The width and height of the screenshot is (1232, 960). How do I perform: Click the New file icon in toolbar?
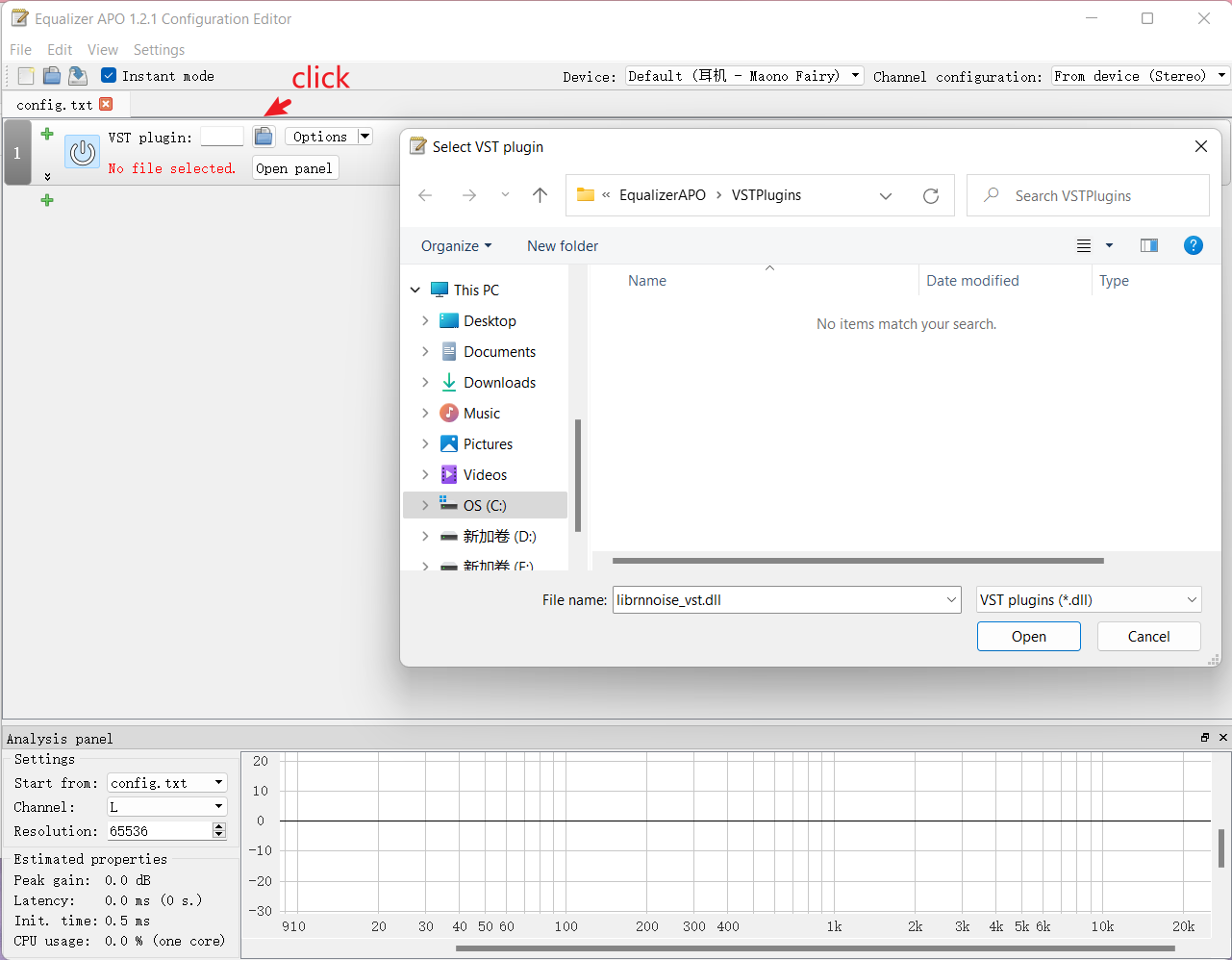pos(26,76)
